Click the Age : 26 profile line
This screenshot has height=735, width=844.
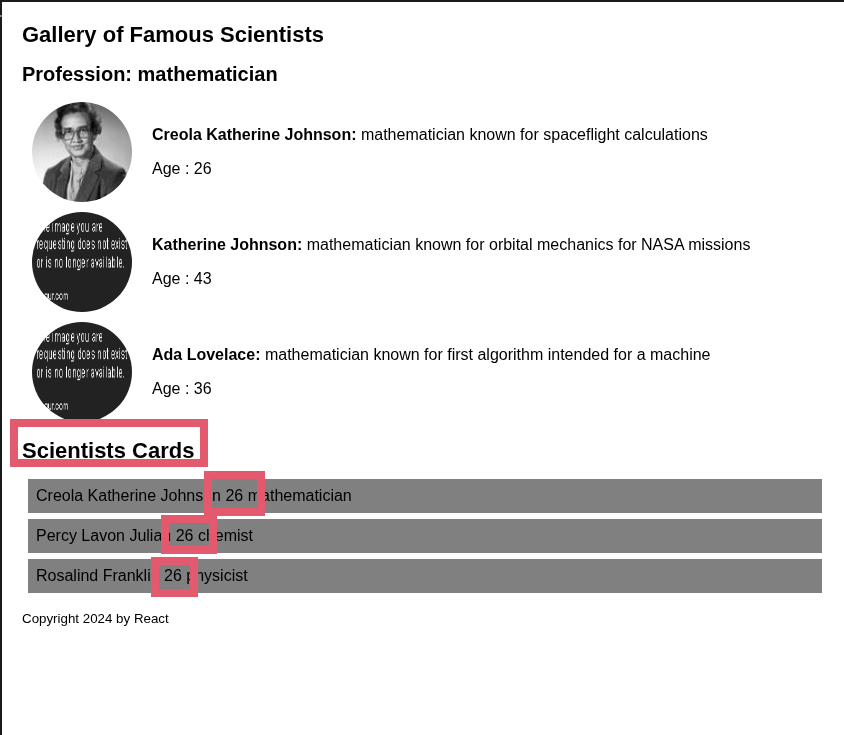182,169
